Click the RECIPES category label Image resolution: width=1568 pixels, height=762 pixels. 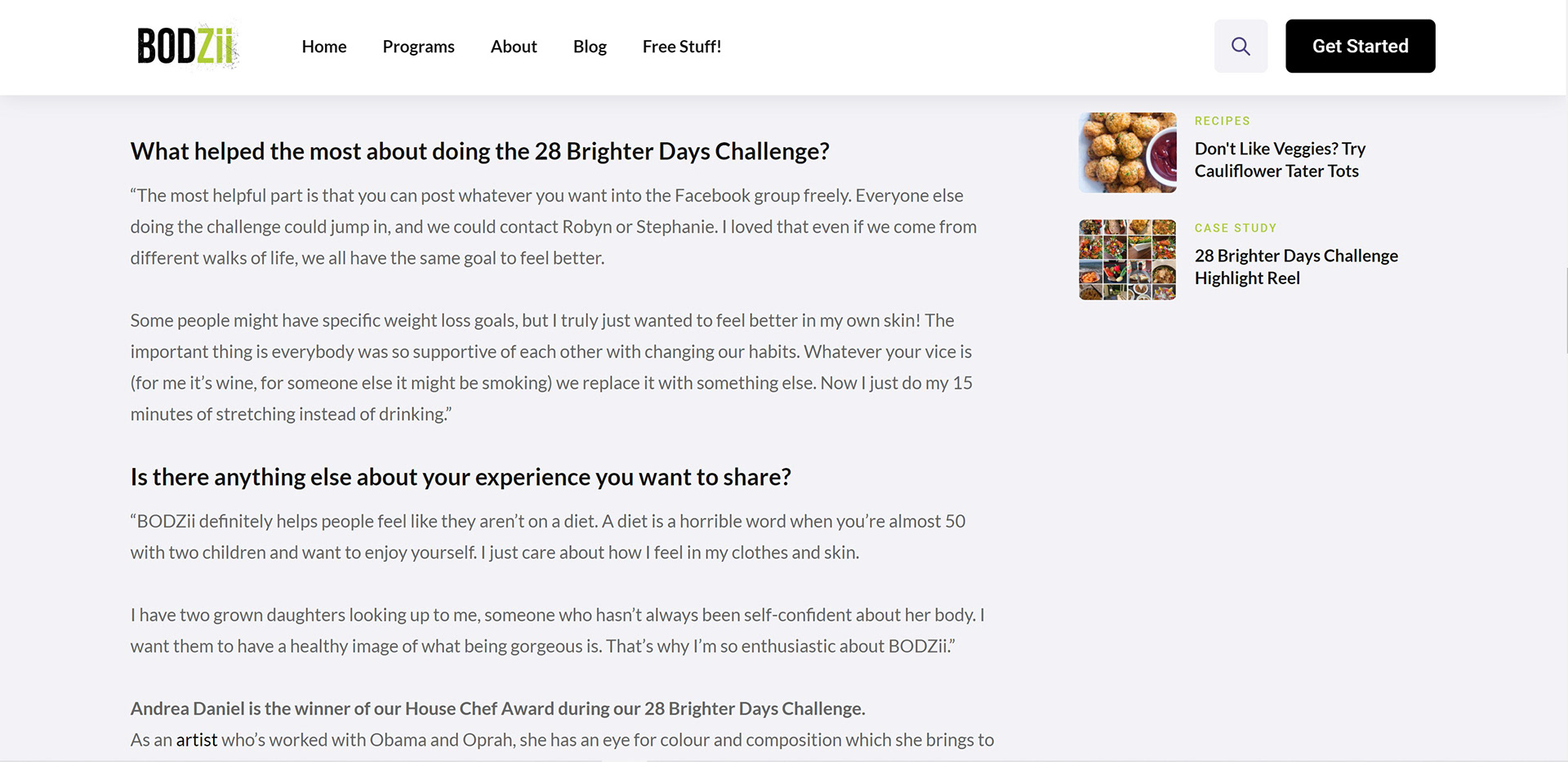click(x=1222, y=121)
